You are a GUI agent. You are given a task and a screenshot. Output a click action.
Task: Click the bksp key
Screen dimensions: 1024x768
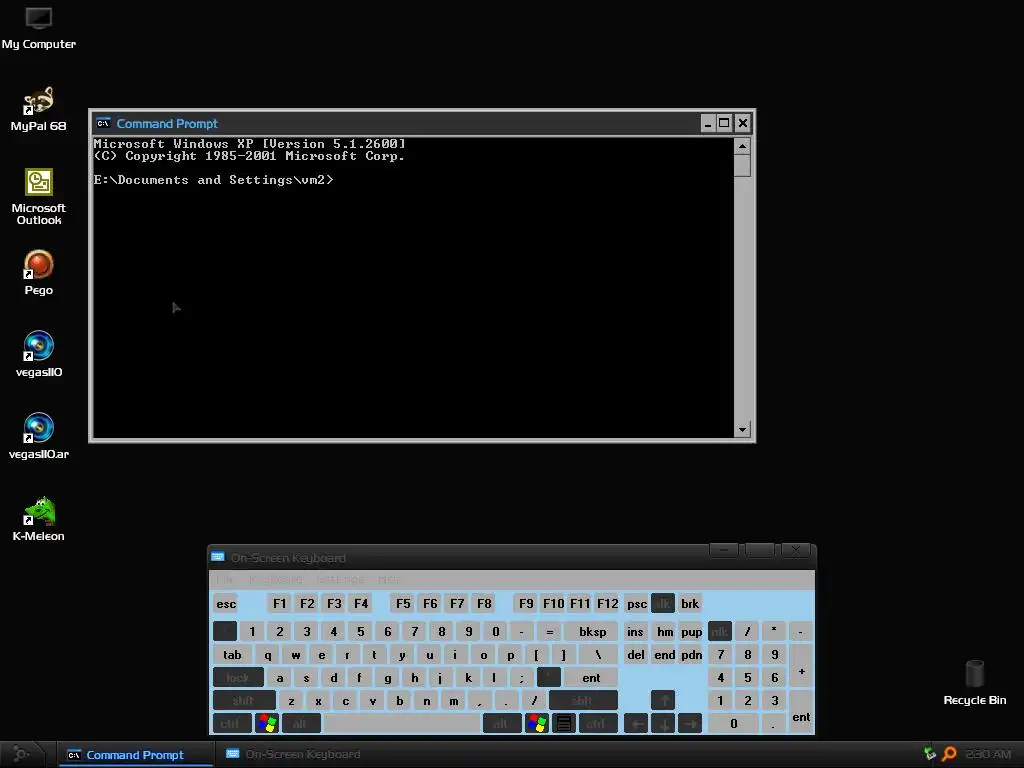coord(592,632)
